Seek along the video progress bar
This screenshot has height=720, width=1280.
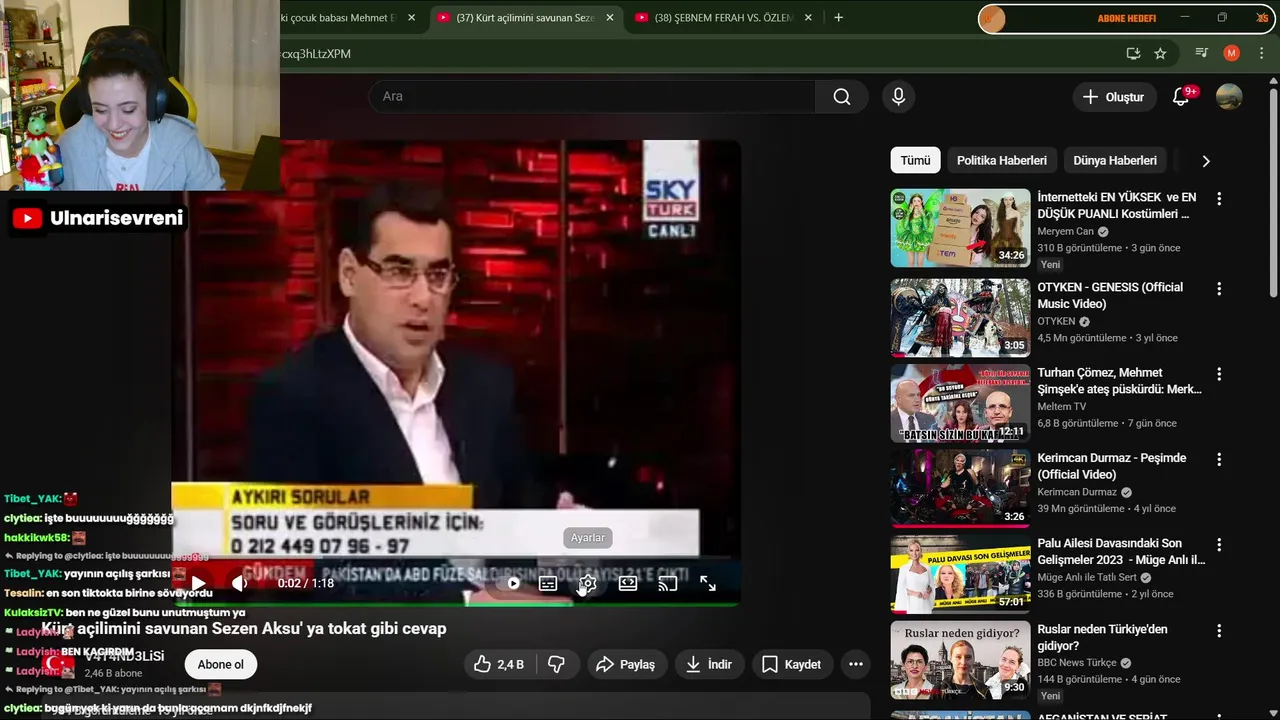456,603
